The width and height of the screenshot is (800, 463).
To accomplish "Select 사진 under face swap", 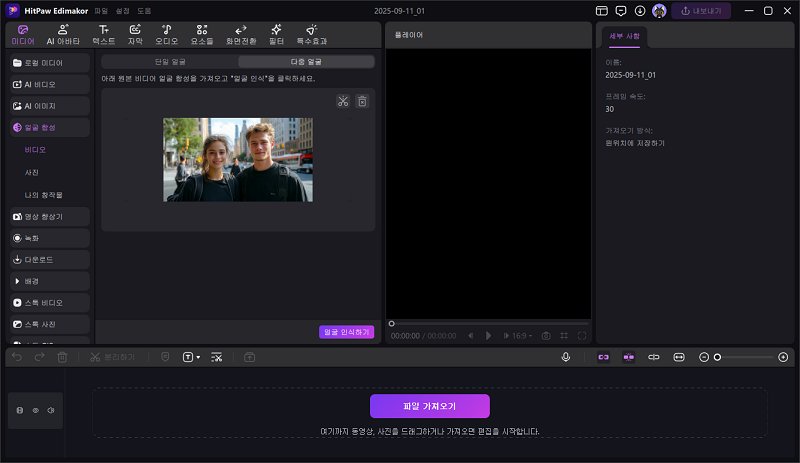I will pyautogui.click(x=32, y=173).
